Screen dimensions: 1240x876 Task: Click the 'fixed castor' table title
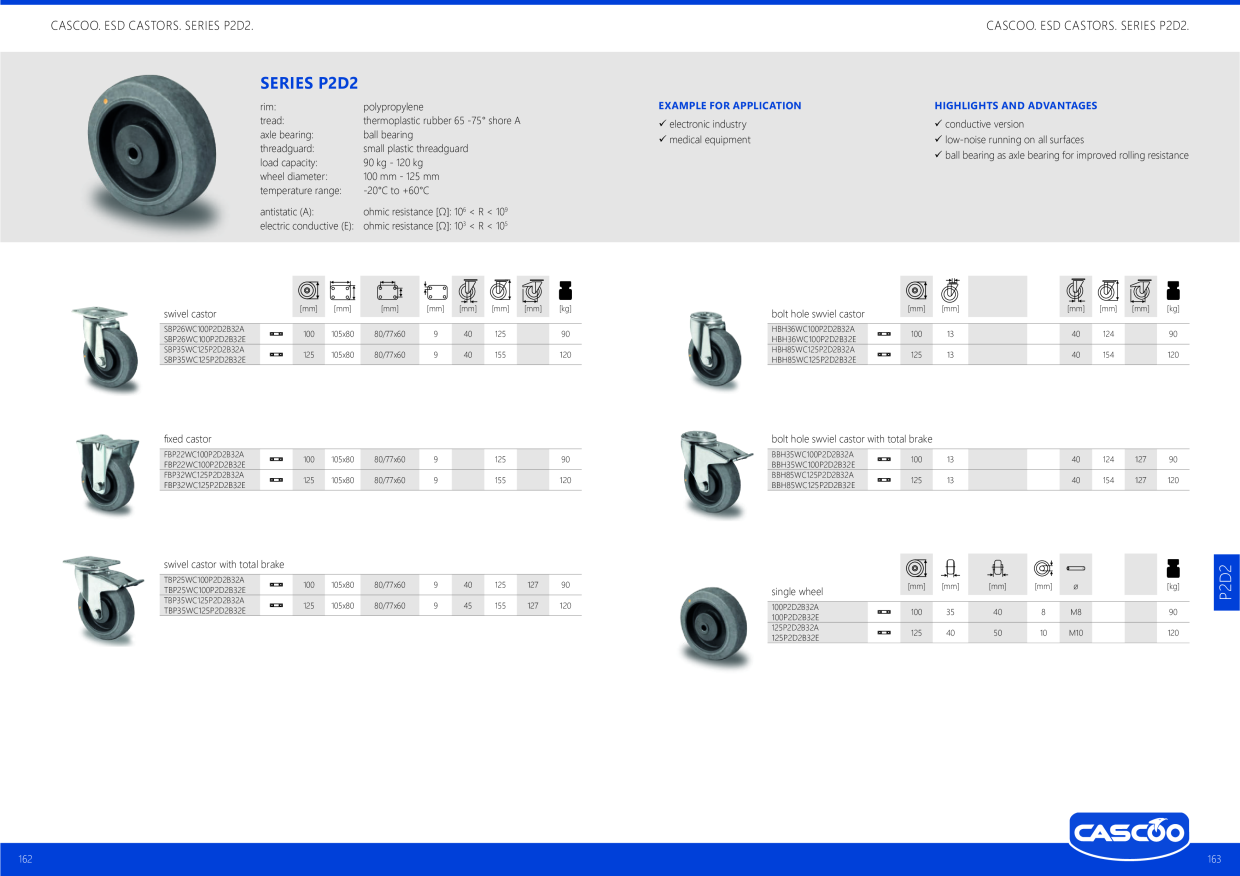coord(188,439)
